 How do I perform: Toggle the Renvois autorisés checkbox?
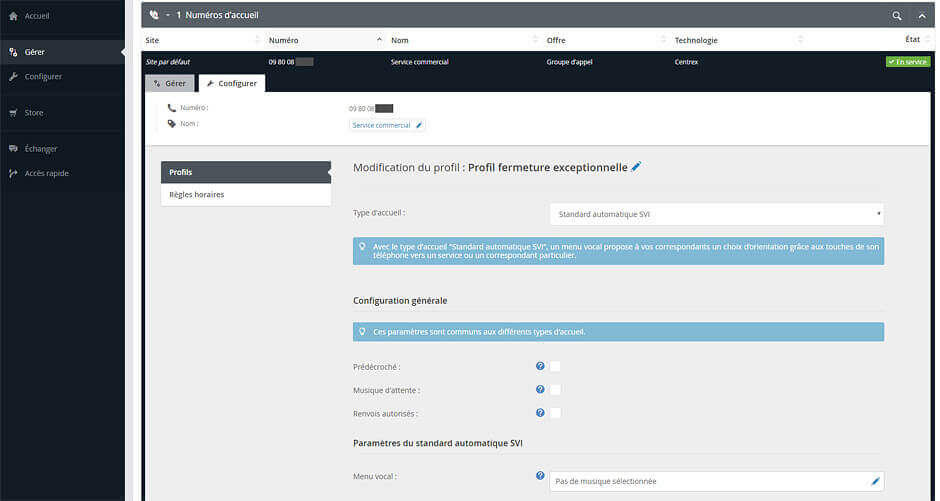coord(555,413)
